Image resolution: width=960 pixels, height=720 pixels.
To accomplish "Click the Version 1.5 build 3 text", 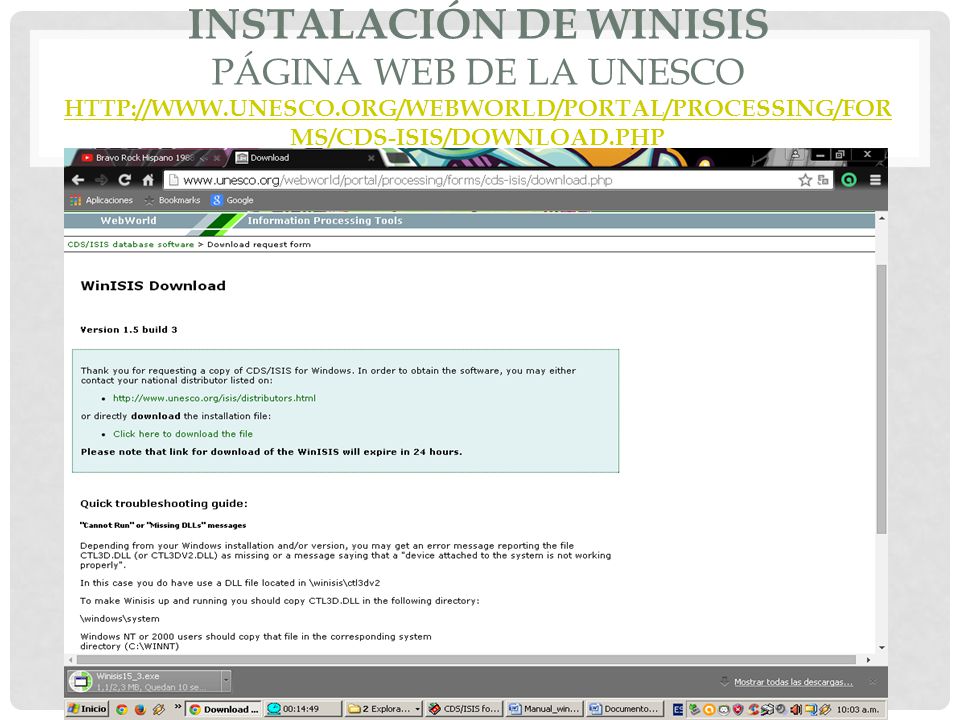I will tap(129, 329).
